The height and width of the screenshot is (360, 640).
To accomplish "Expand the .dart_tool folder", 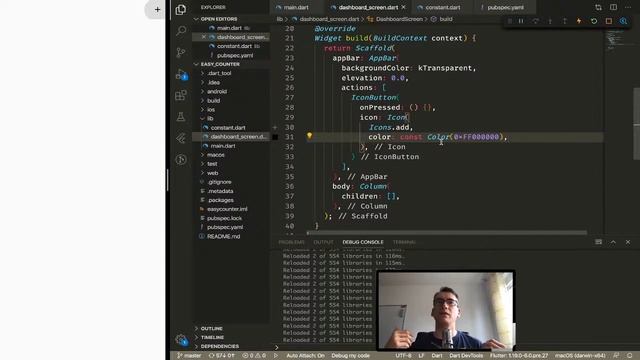I will coord(219,73).
